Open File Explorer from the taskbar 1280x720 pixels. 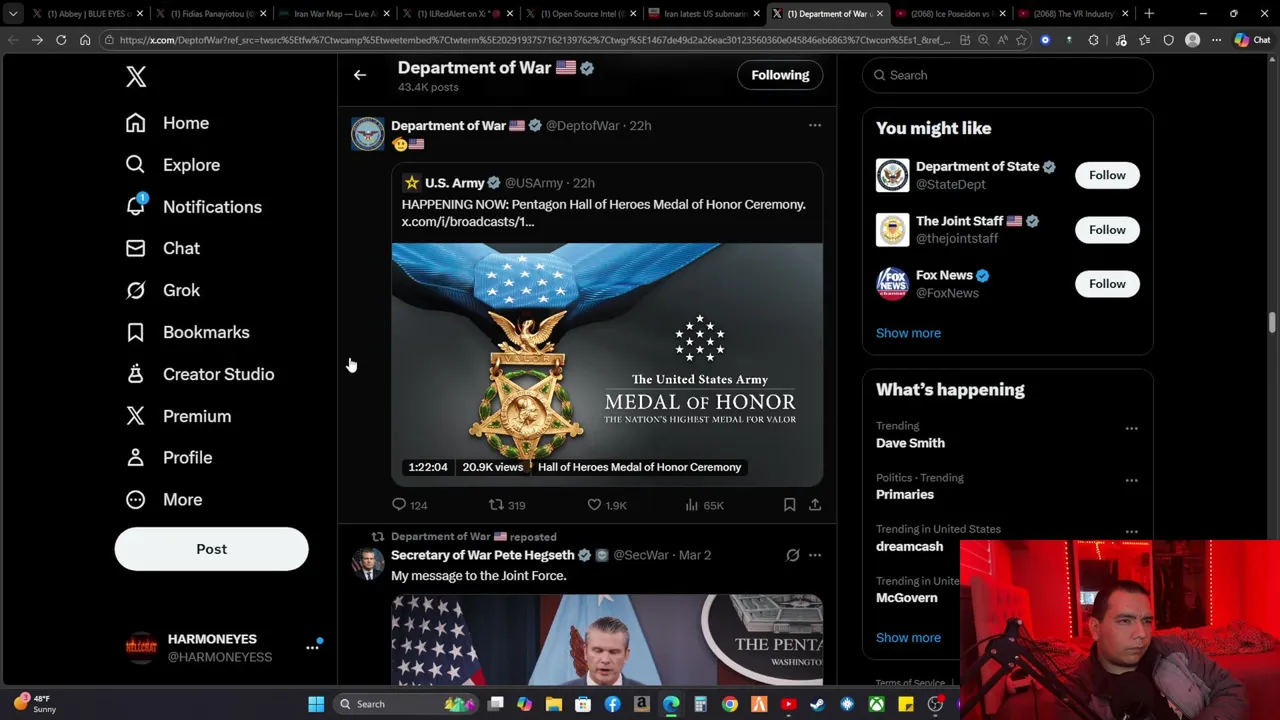554,704
